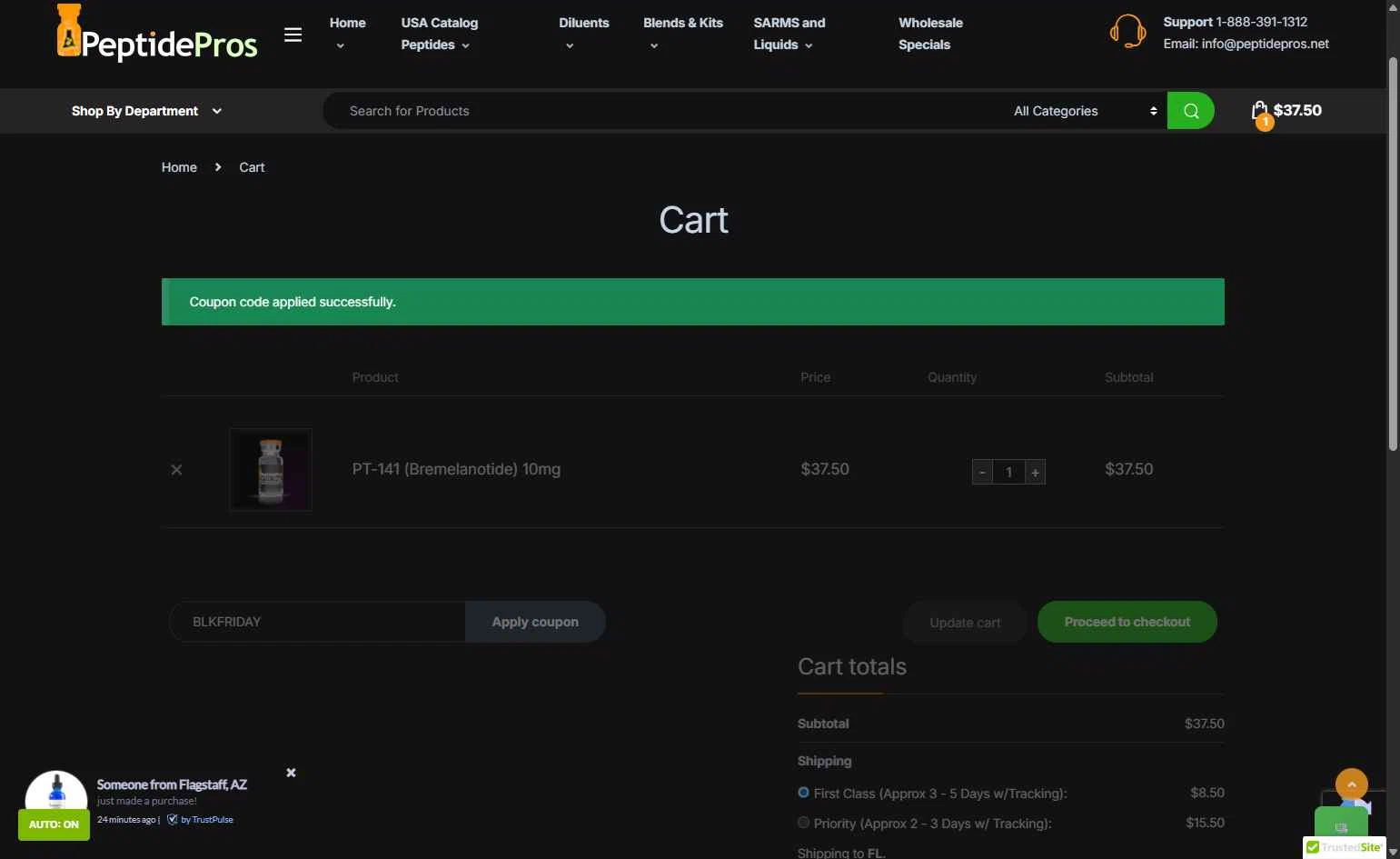The height and width of the screenshot is (859, 1400).
Task: Click the Update cart button
Action: tap(965, 623)
